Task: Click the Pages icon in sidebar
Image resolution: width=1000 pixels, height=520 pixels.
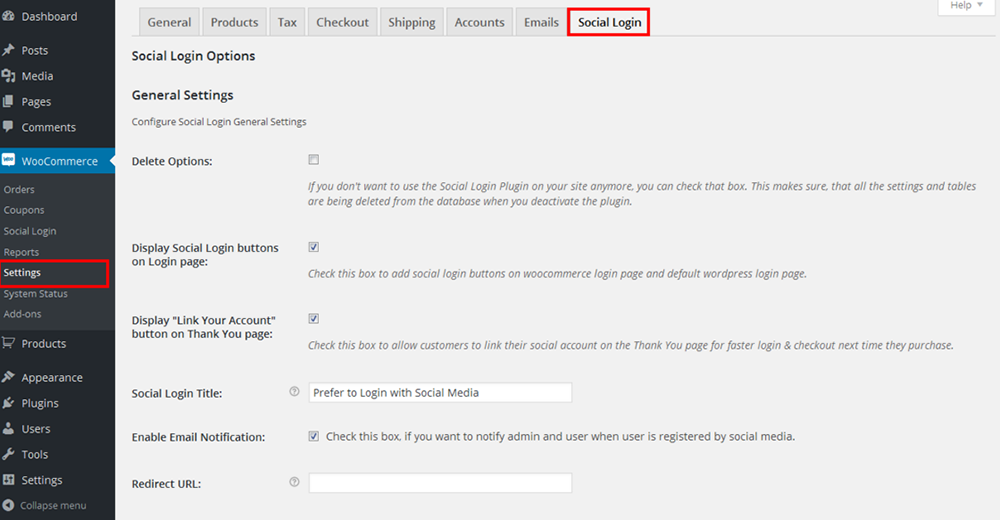Action: pos(9,102)
